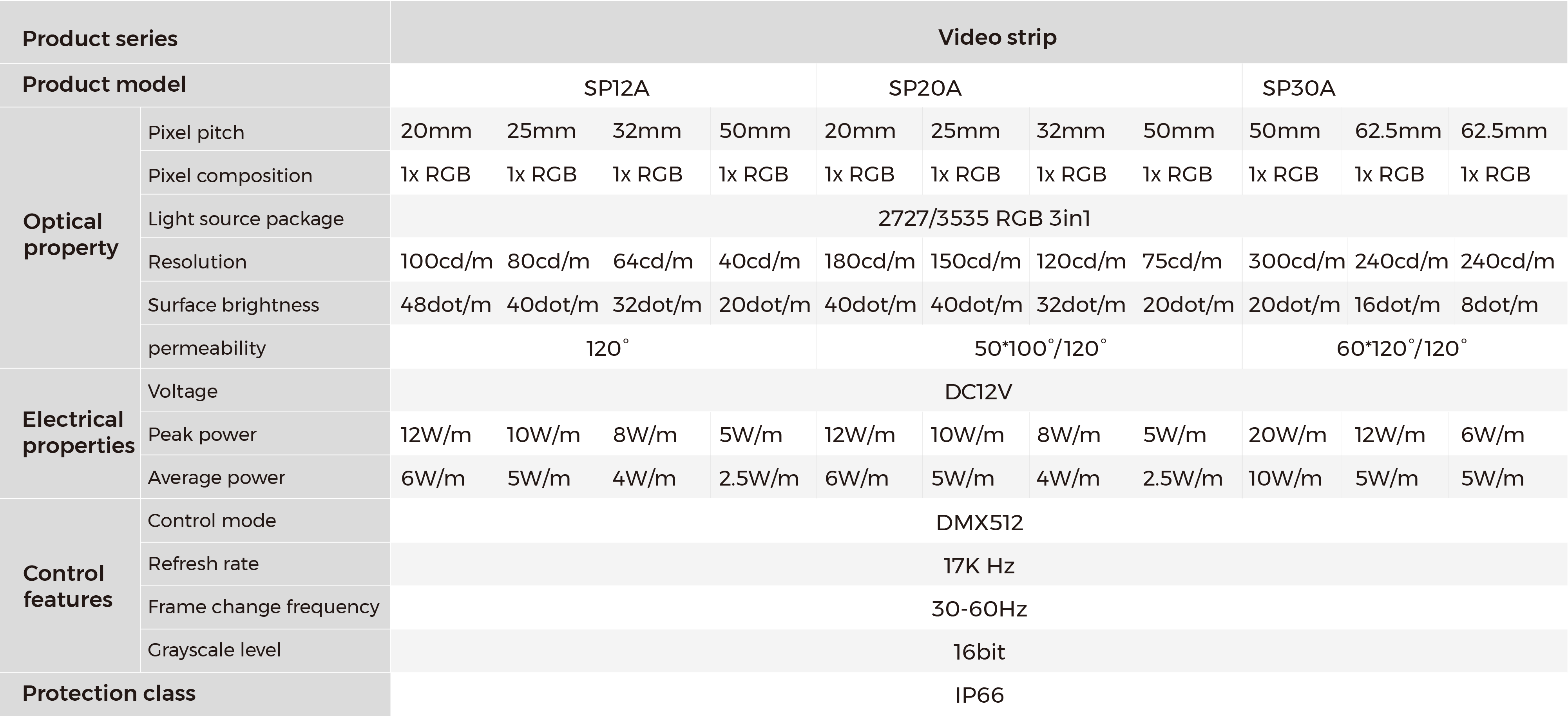The image size is (1568, 716).
Task: Select the SP30A product model heading
Action: (x=1299, y=88)
